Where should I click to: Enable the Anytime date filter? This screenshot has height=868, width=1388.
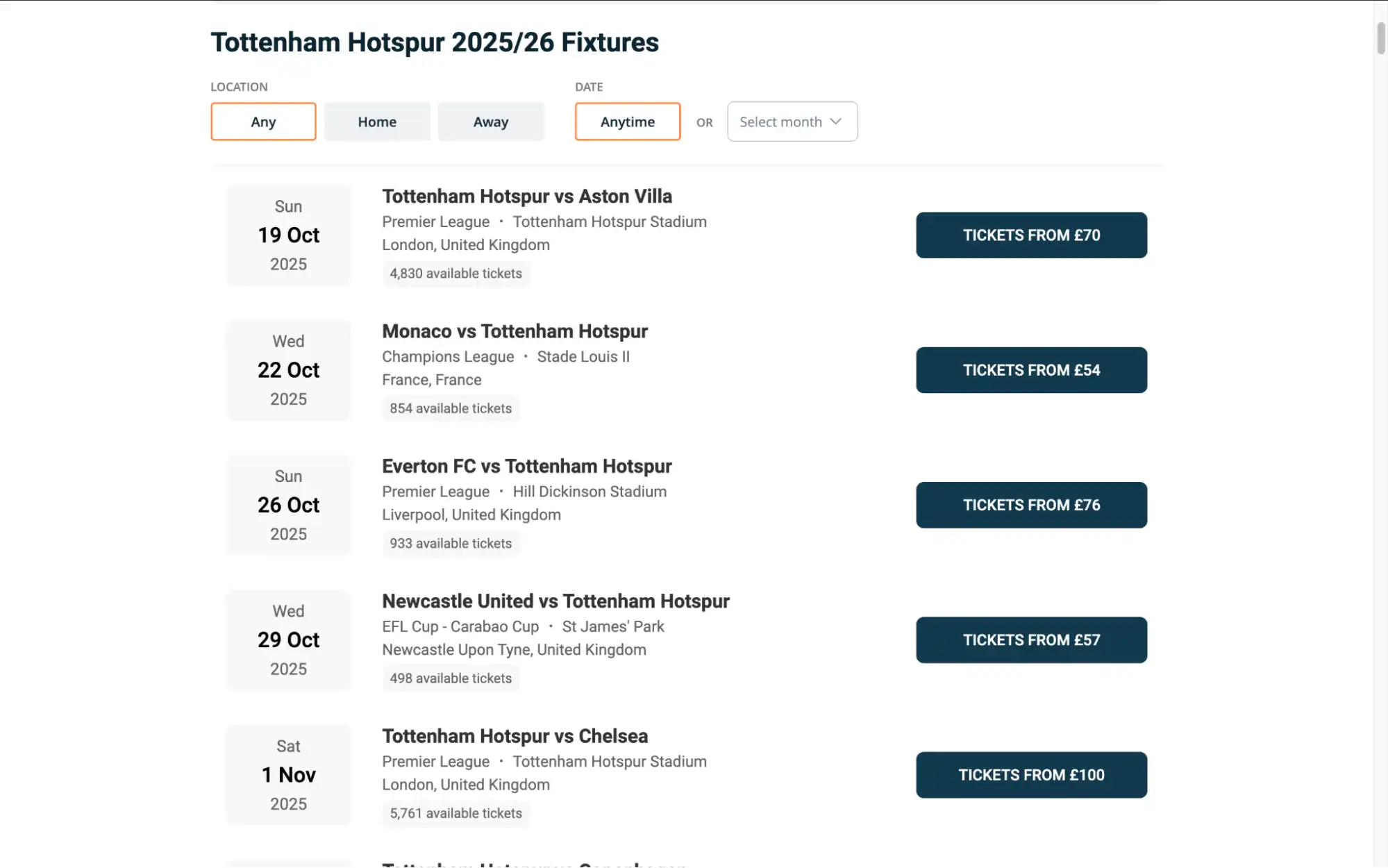coord(627,121)
